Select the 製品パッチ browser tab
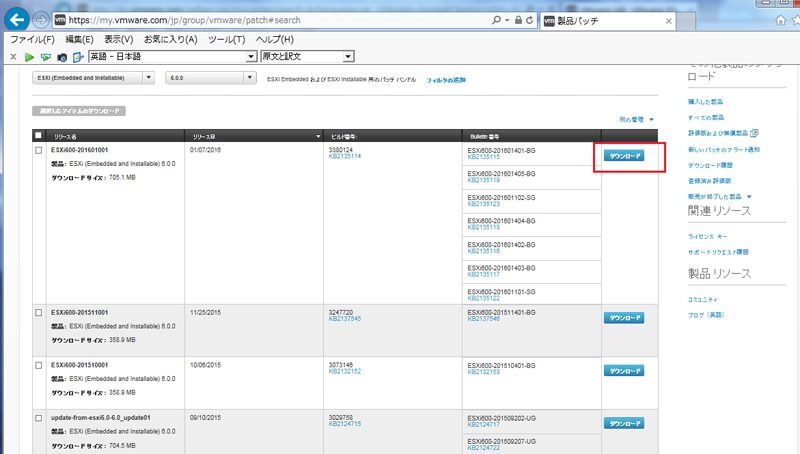 [x=607, y=21]
